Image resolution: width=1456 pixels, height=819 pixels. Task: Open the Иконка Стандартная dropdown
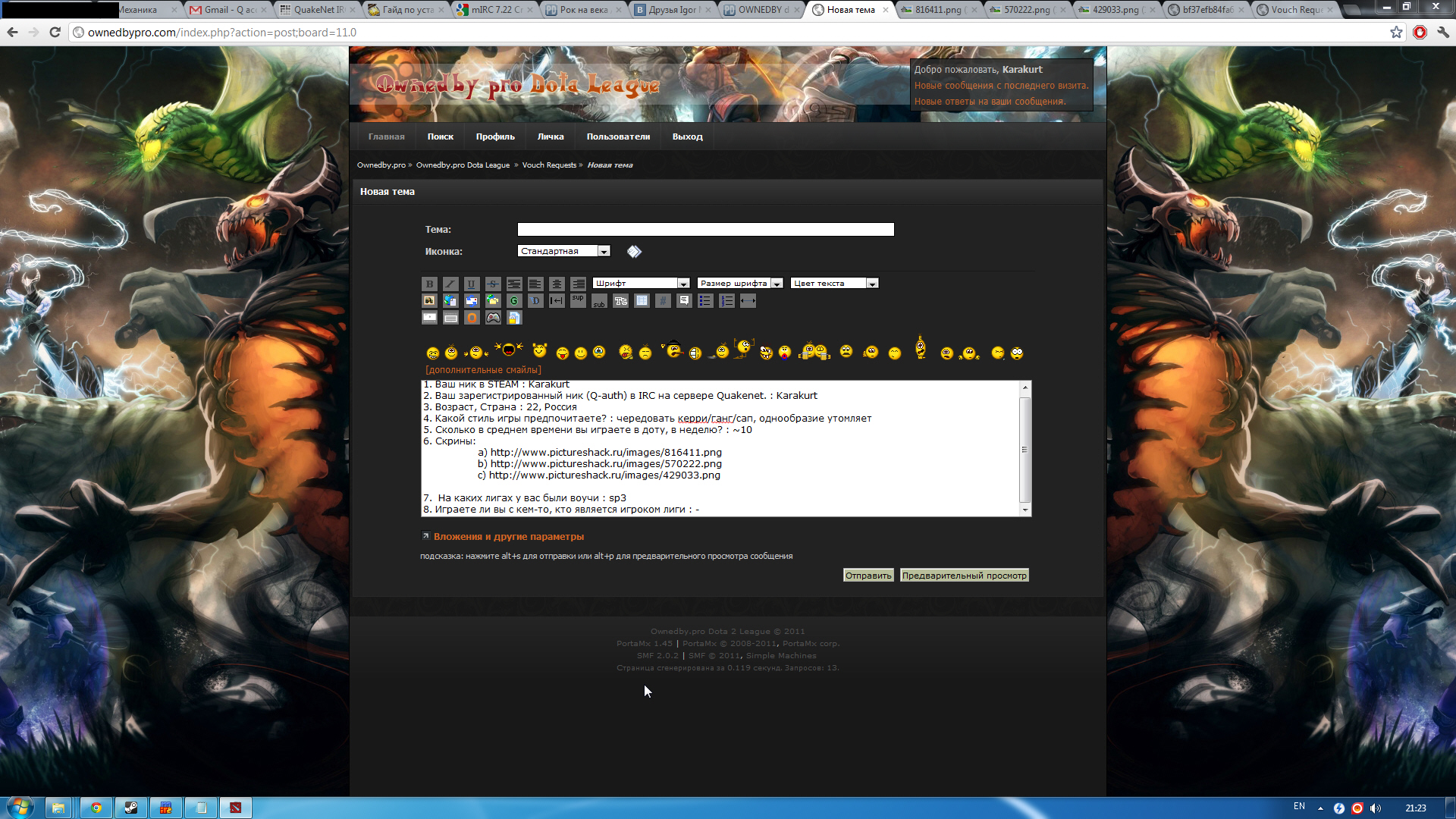(563, 251)
